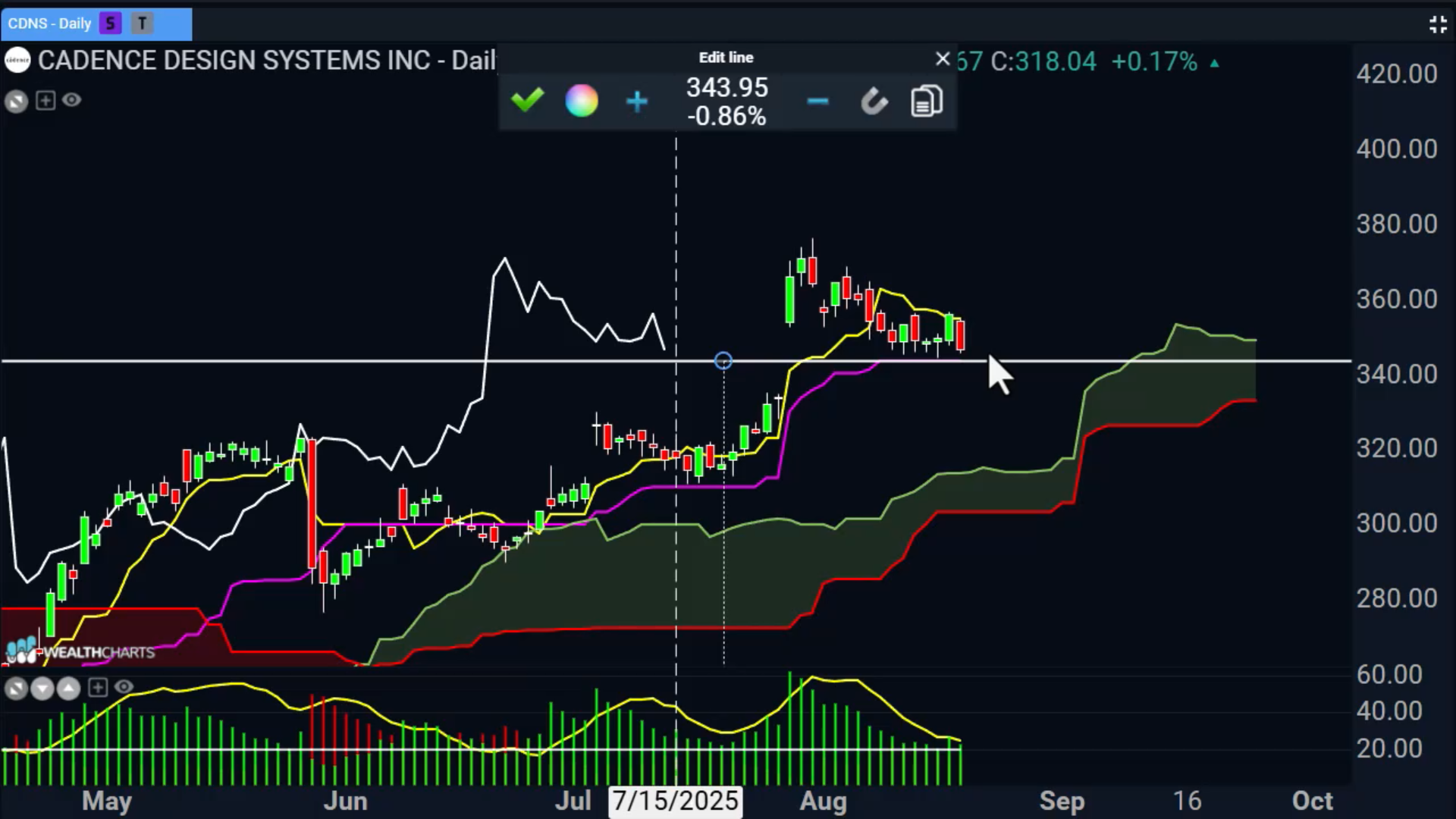The image size is (1456, 819).
Task: Add an indicator to lower pane
Action: click(98, 688)
